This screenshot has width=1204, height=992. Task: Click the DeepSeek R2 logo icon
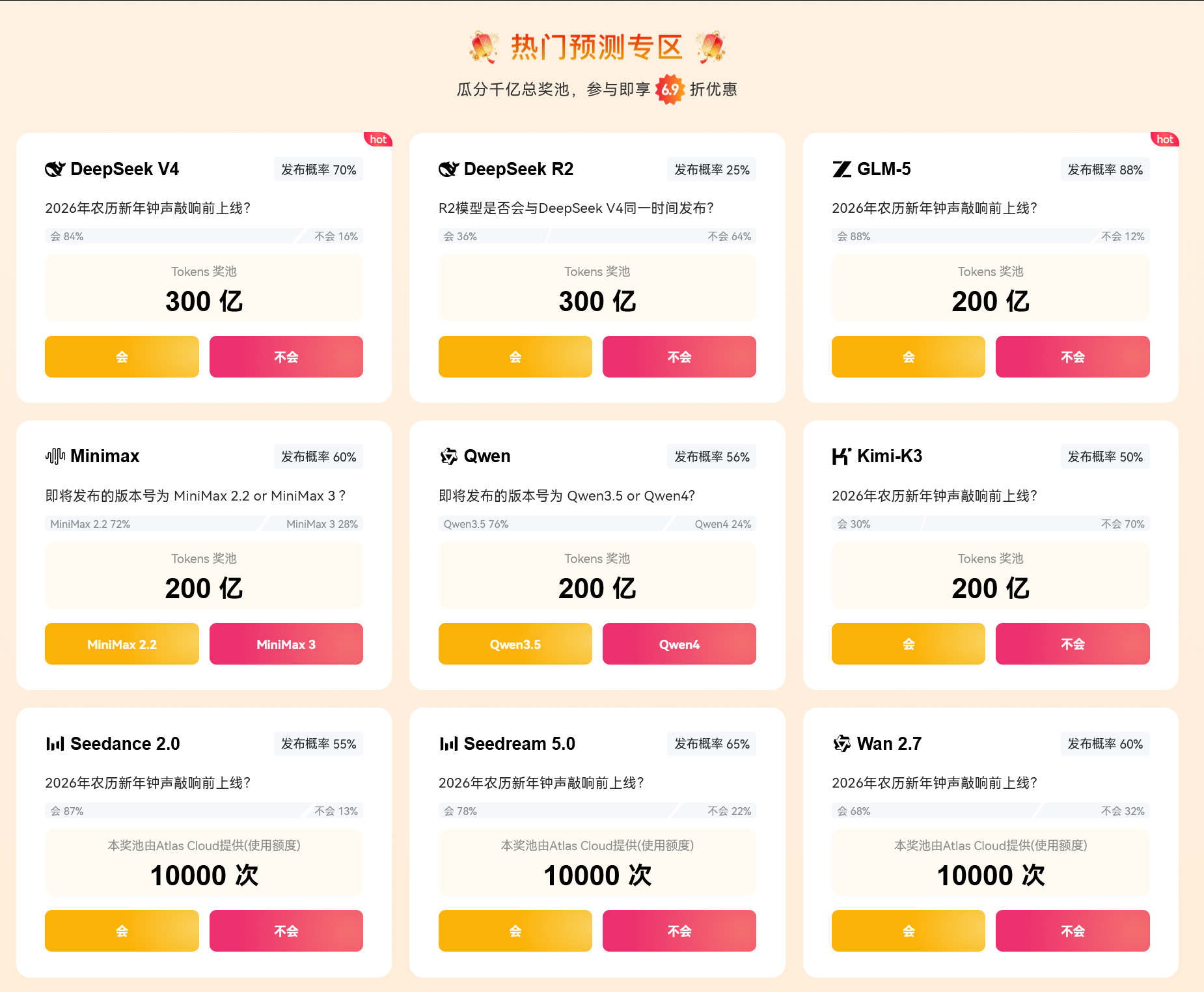click(448, 169)
